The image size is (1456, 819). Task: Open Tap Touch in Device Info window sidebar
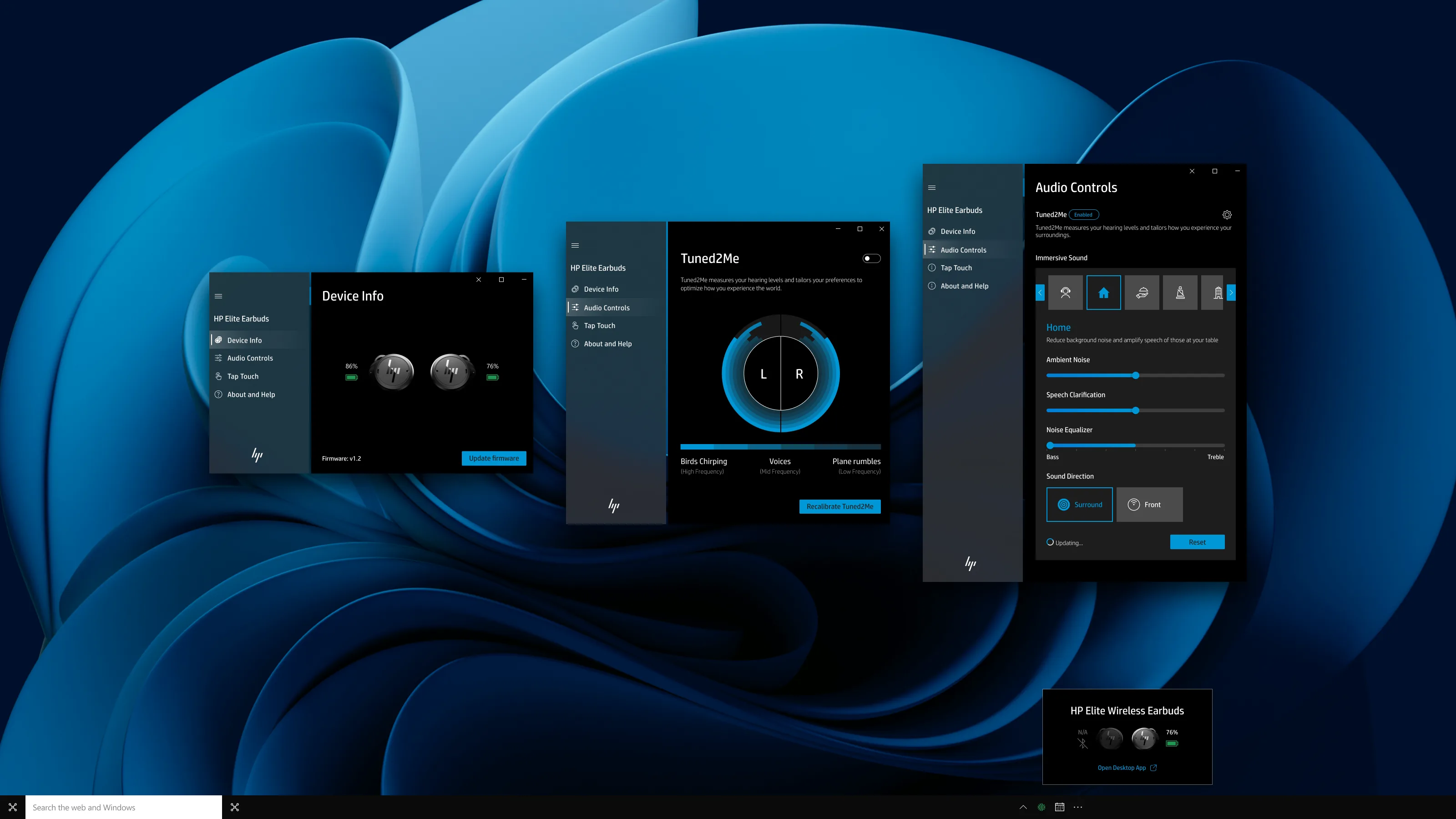pos(260,376)
